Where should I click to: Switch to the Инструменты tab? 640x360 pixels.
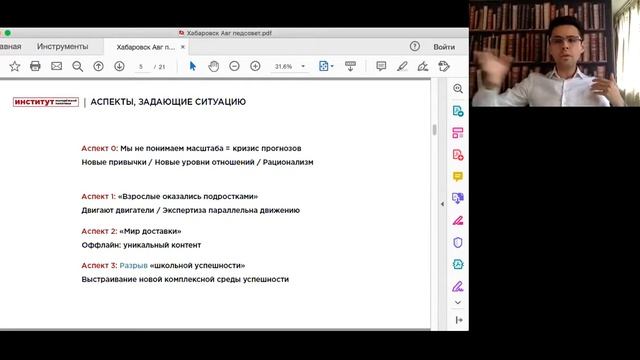[x=62, y=47]
